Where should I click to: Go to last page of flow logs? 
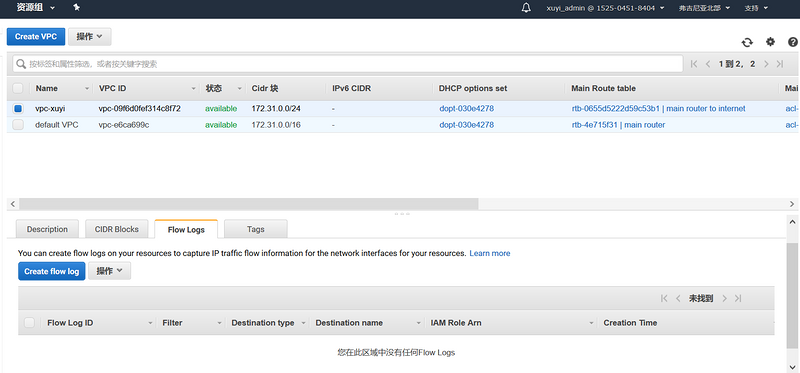coord(738,299)
